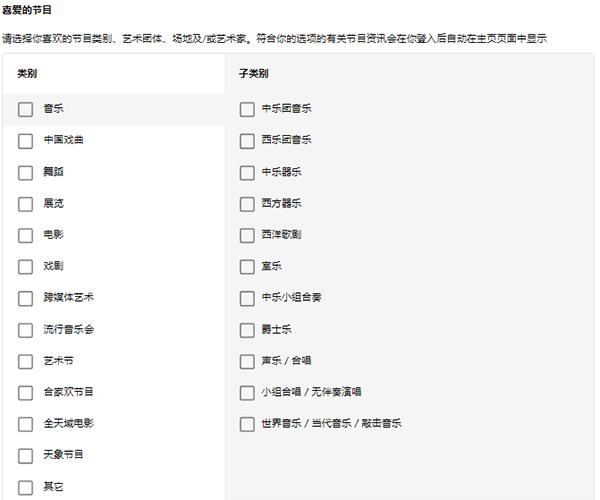Click the 全天域电影 category label
Screen dimensions: 600x500
tap(68, 424)
